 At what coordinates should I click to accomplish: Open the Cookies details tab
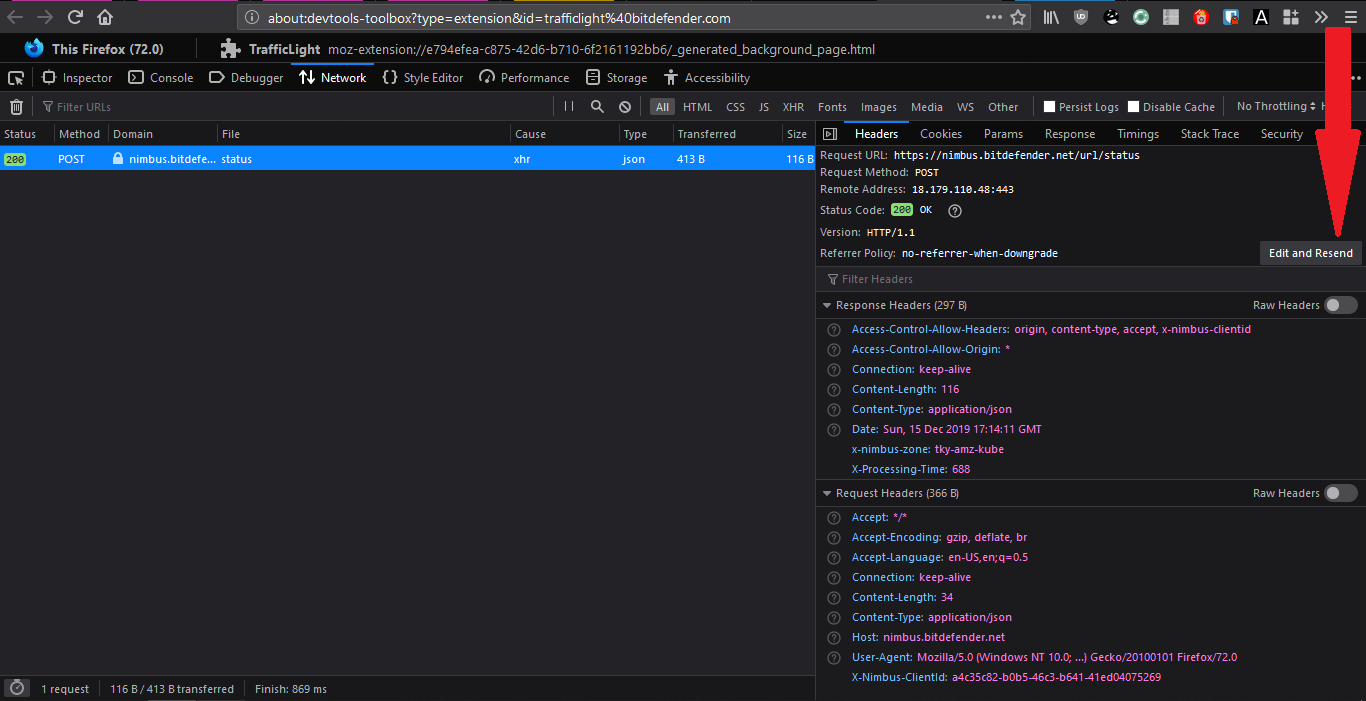[941, 134]
